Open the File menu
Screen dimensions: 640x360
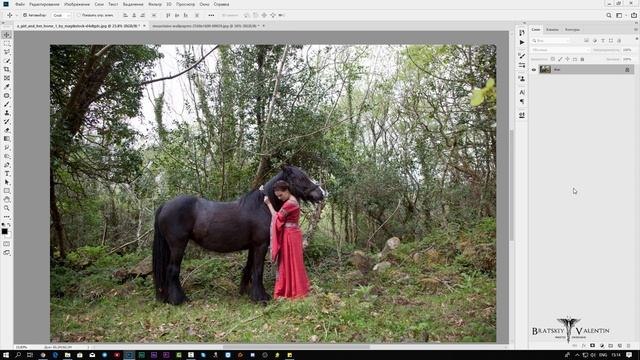[x=20, y=4]
